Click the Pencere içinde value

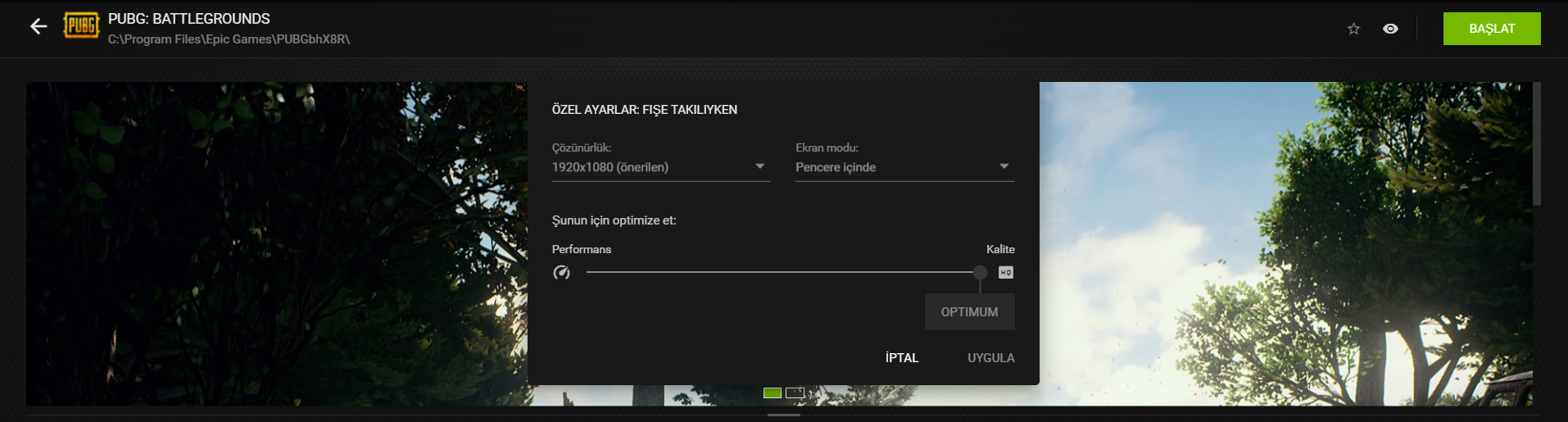[836, 167]
